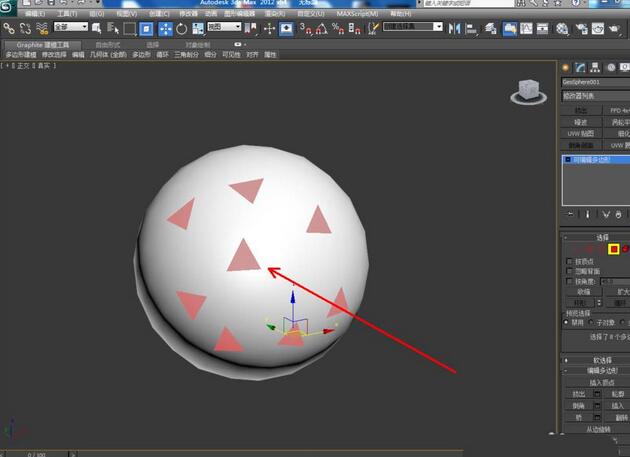This screenshot has height=457, width=630.
Task: Select the Polygon sub-object level icon
Action: point(614,248)
